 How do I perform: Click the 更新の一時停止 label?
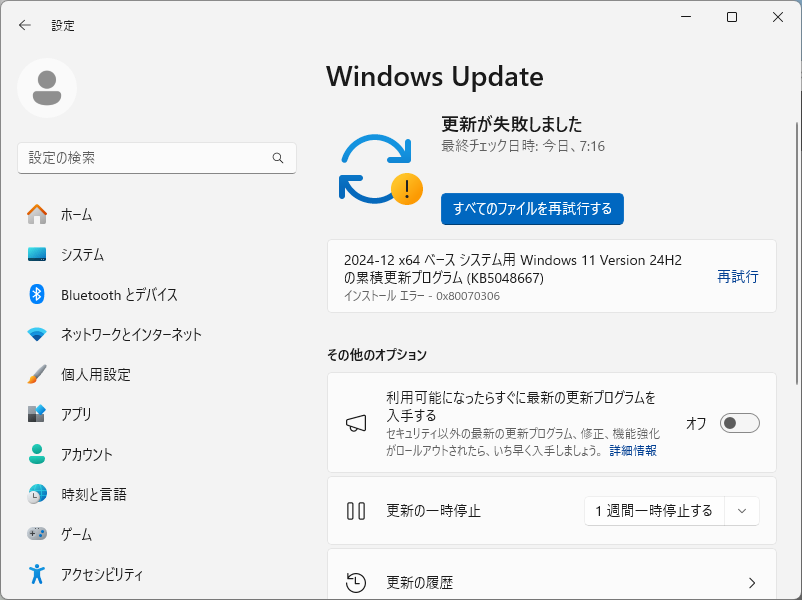point(433,511)
